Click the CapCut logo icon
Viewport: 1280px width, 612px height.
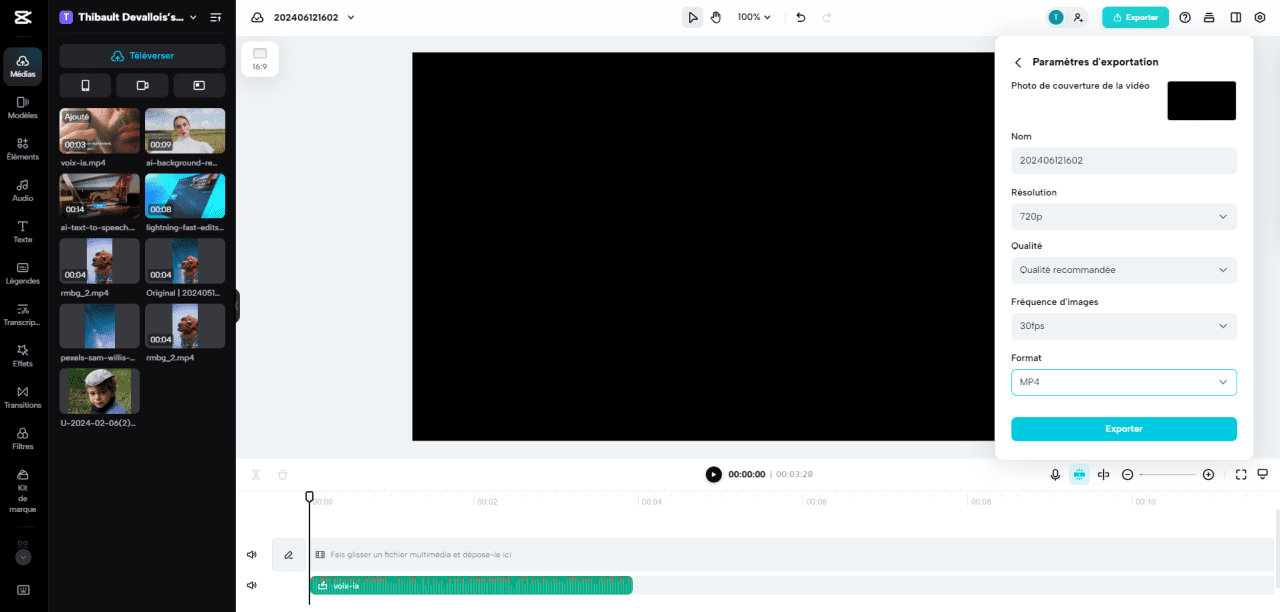(x=23, y=17)
